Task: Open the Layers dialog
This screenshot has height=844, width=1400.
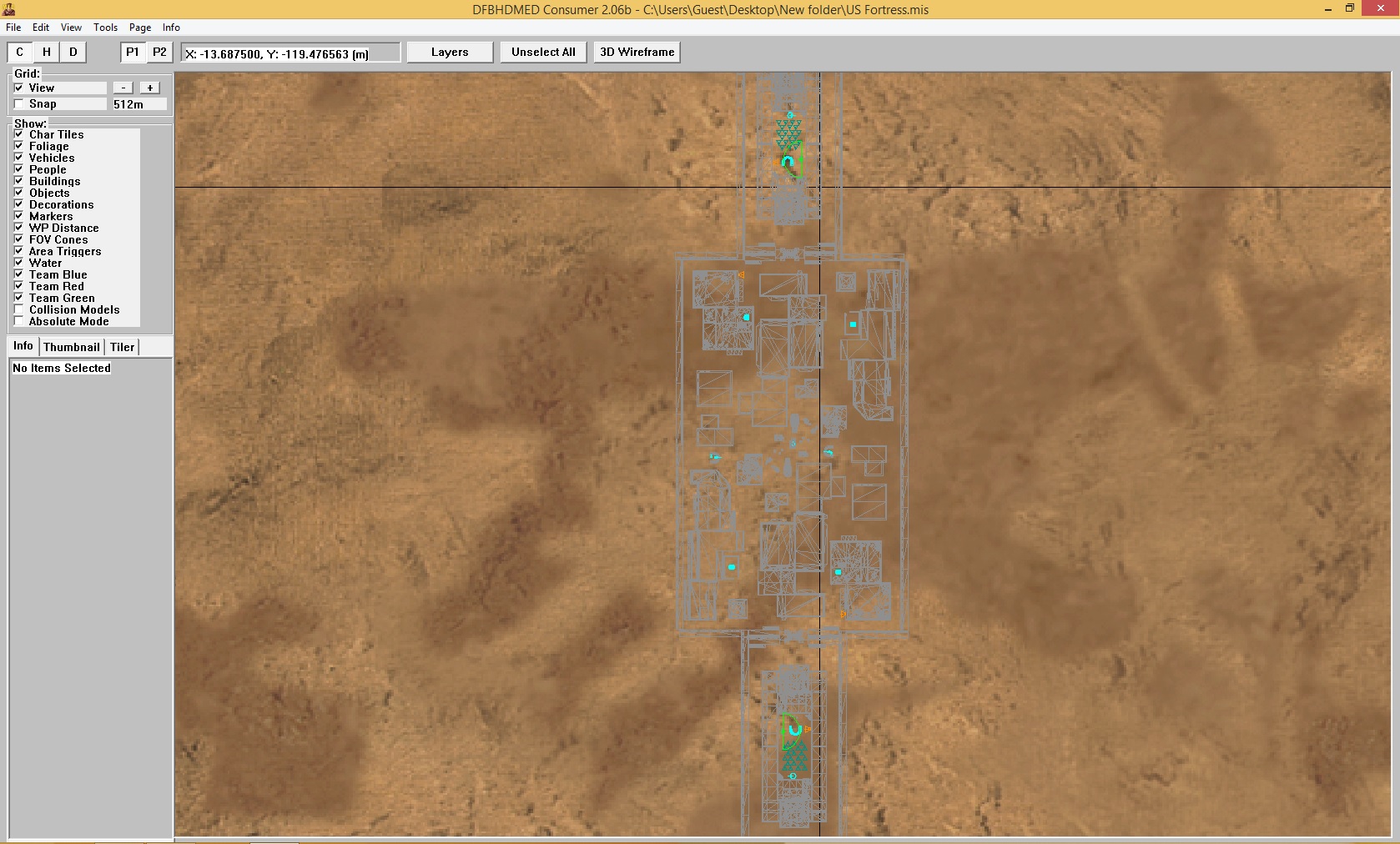Action: coord(450,52)
